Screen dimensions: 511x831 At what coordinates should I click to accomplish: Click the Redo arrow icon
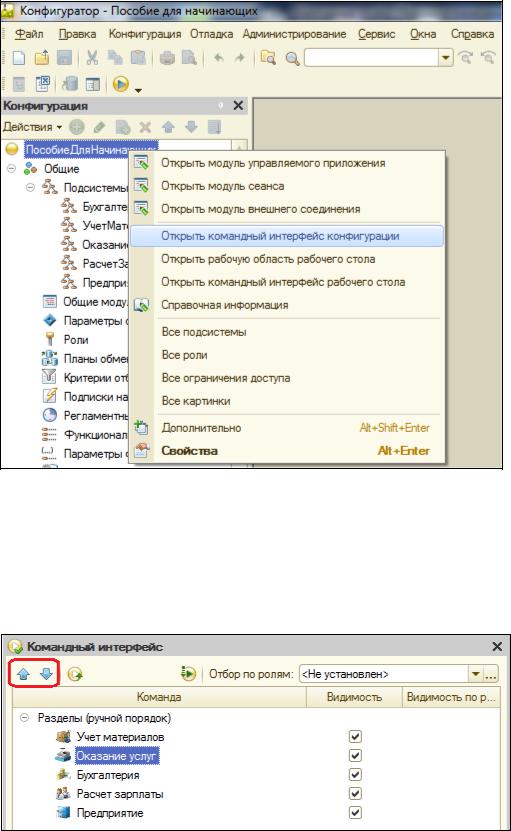(x=240, y=57)
